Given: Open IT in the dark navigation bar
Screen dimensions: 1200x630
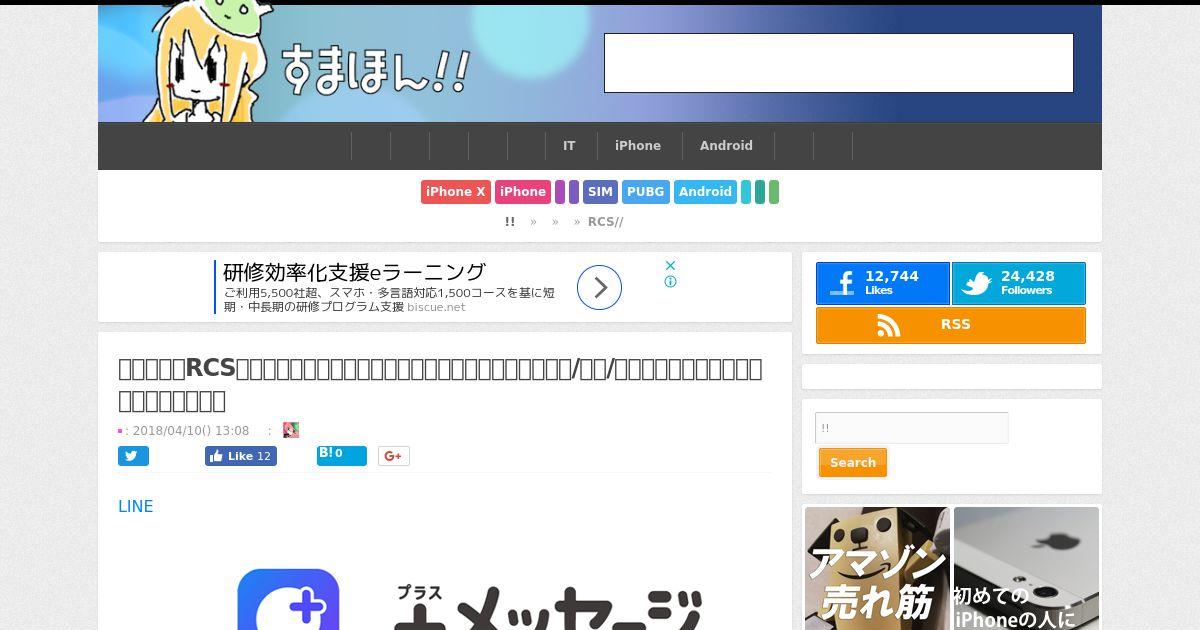Looking at the screenshot, I should 569,146.
